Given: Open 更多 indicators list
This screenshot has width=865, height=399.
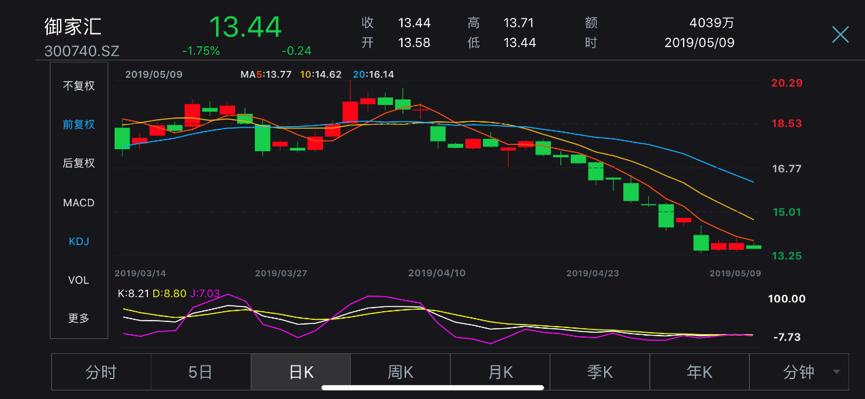Looking at the screenshot, I should click(x=78, y=318).
